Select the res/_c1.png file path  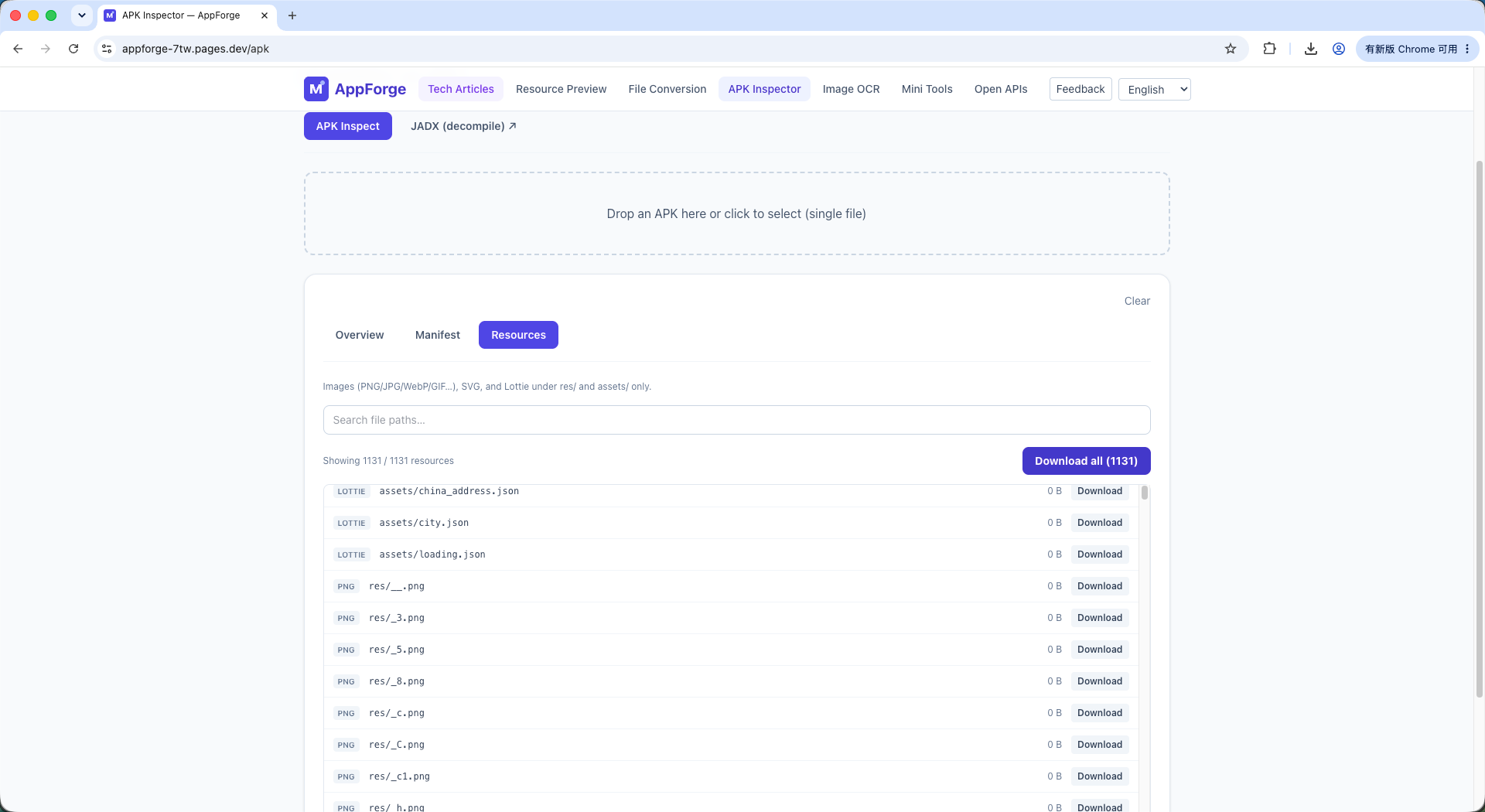399,776
